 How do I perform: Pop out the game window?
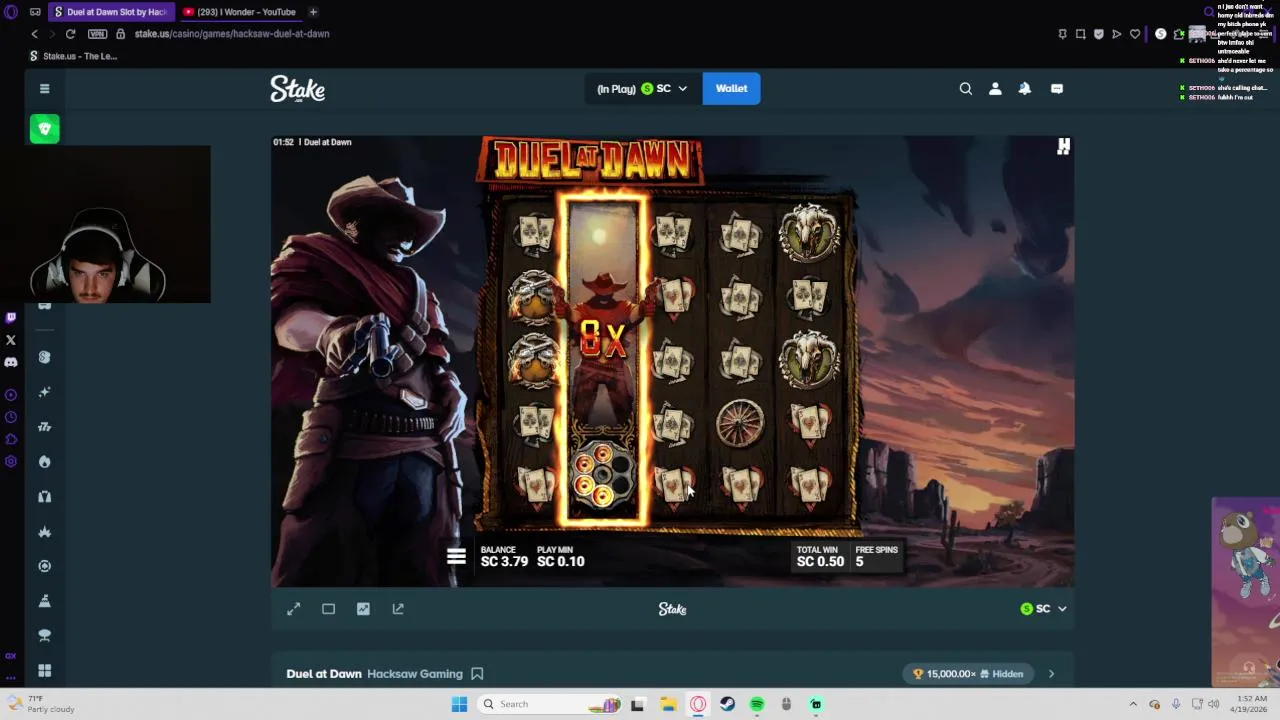(398, 609)
